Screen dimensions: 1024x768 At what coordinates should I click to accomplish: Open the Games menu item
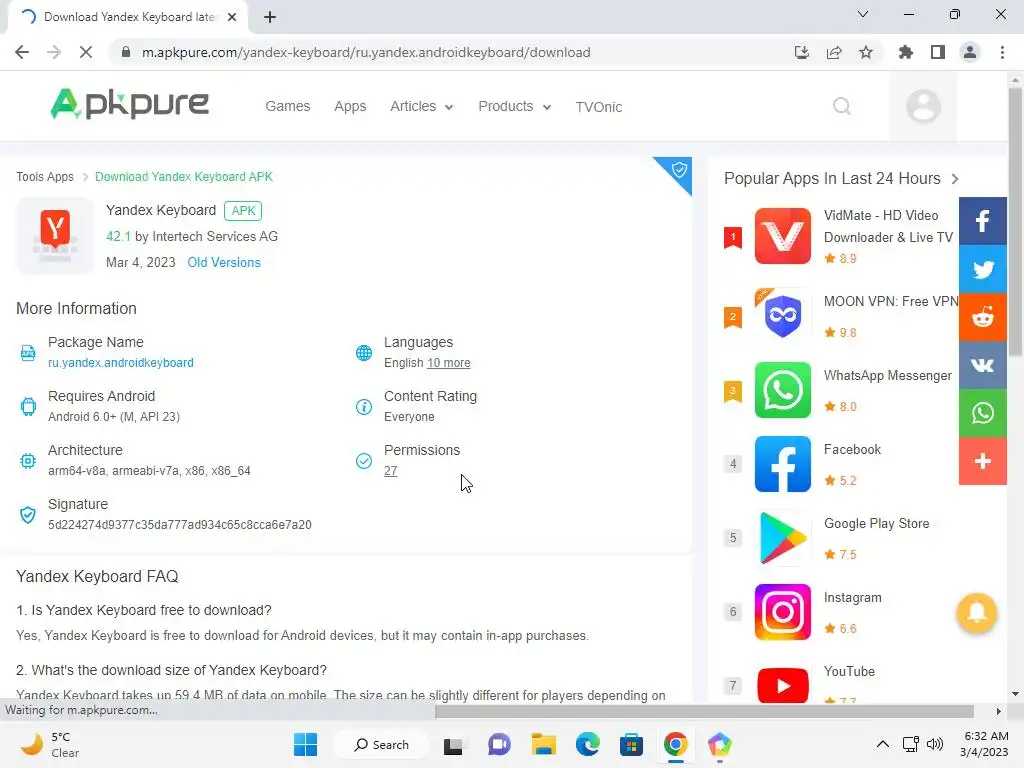(287, 106)
